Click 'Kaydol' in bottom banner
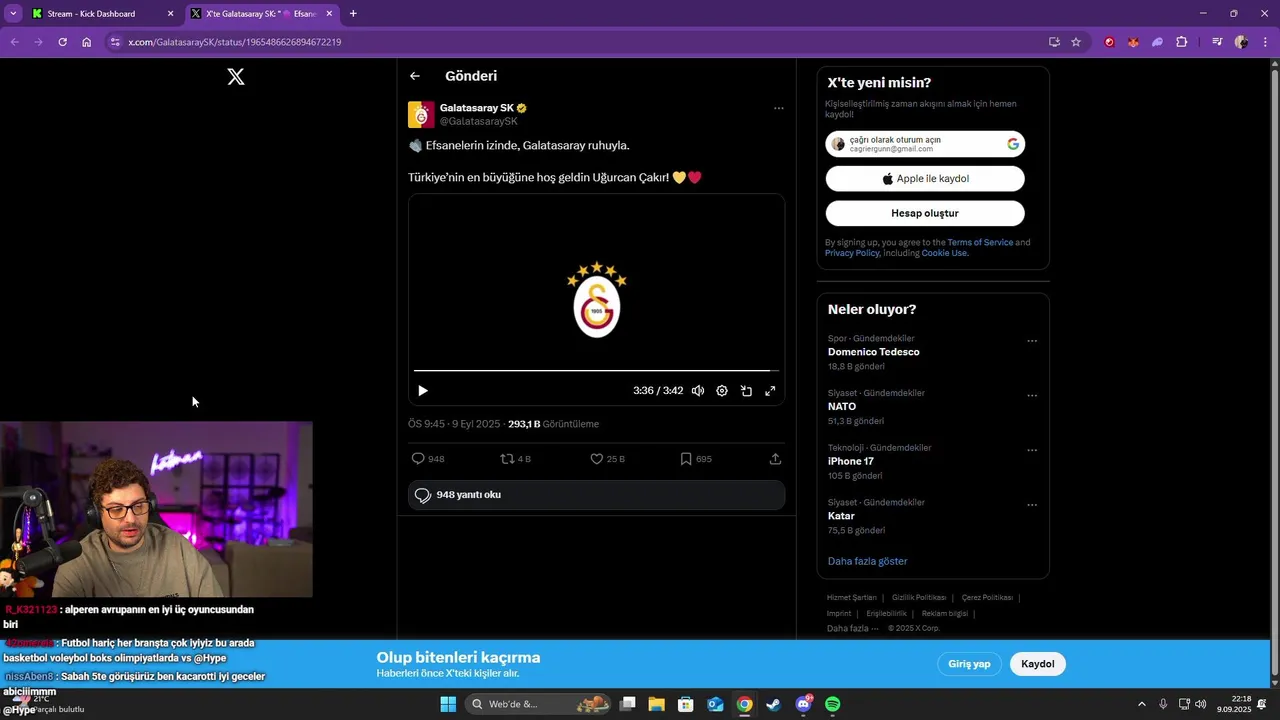Screen dimensions: 1280x720 (x=1038, y=664)
